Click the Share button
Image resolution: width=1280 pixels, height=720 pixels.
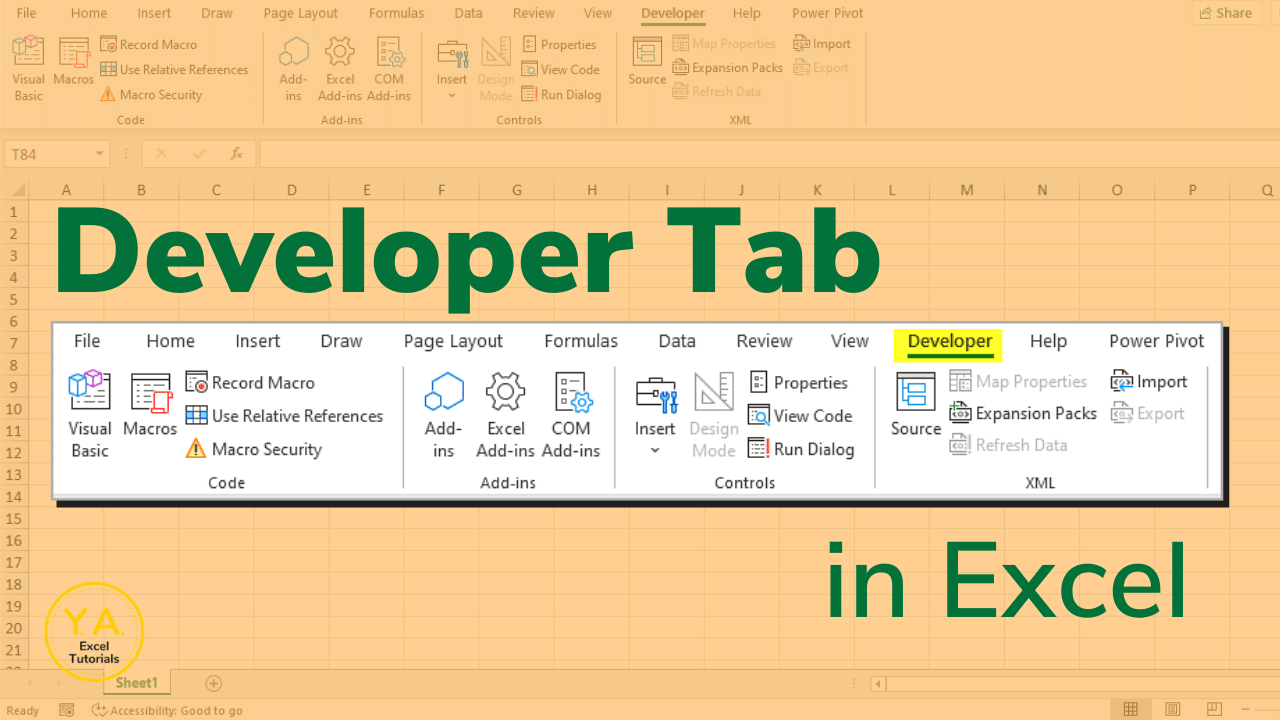point(1225,13)
